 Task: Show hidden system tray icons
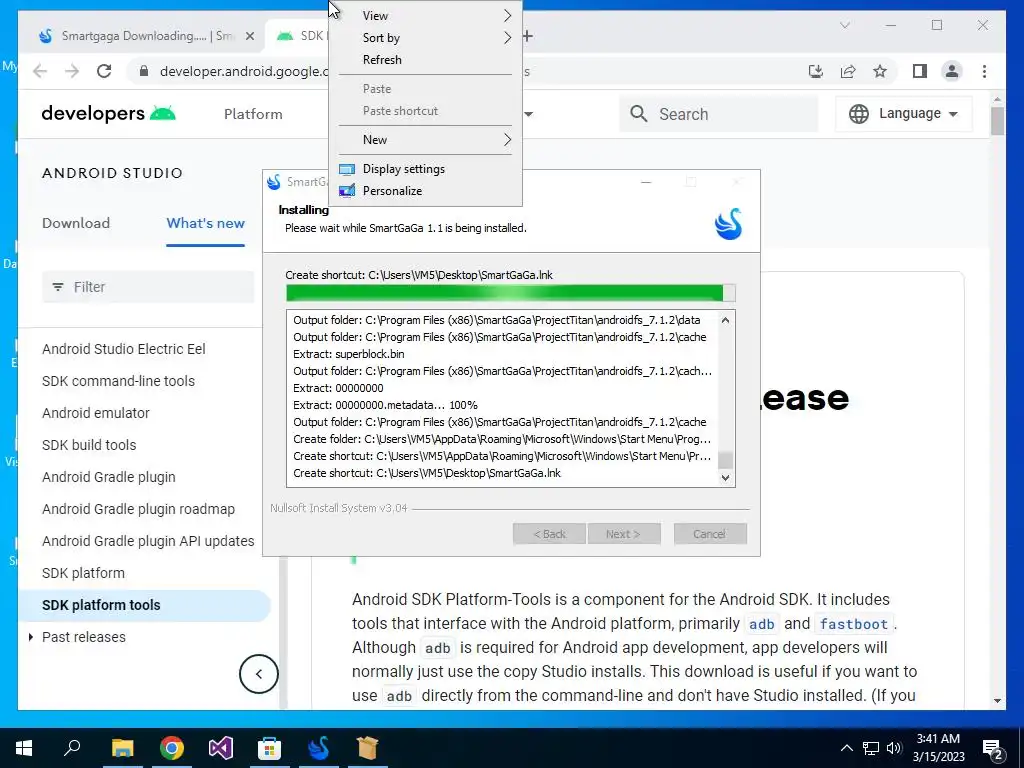click(846, 748)
